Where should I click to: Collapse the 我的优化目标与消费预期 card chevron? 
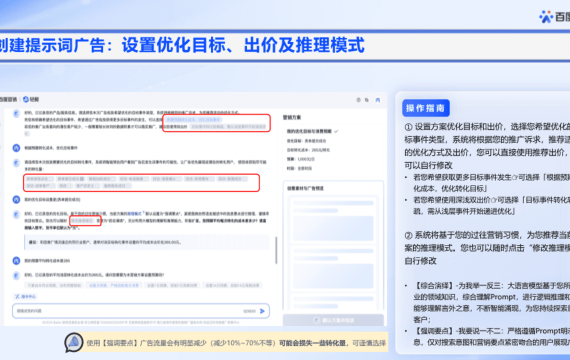(336, 131)
